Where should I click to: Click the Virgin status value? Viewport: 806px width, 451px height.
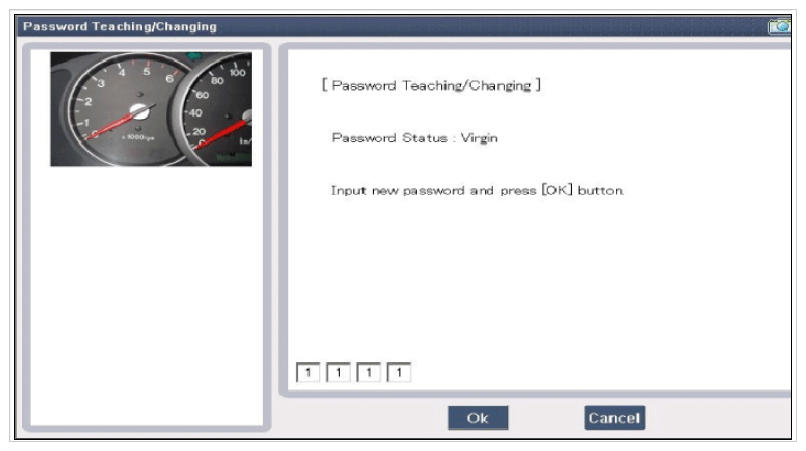pos(479,138)
